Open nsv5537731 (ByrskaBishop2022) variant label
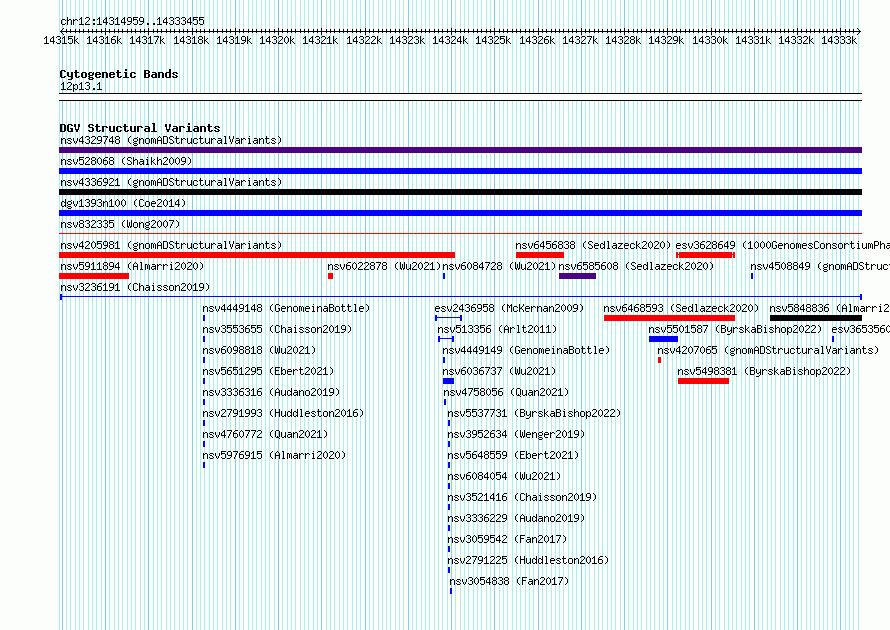 point(534,413)
